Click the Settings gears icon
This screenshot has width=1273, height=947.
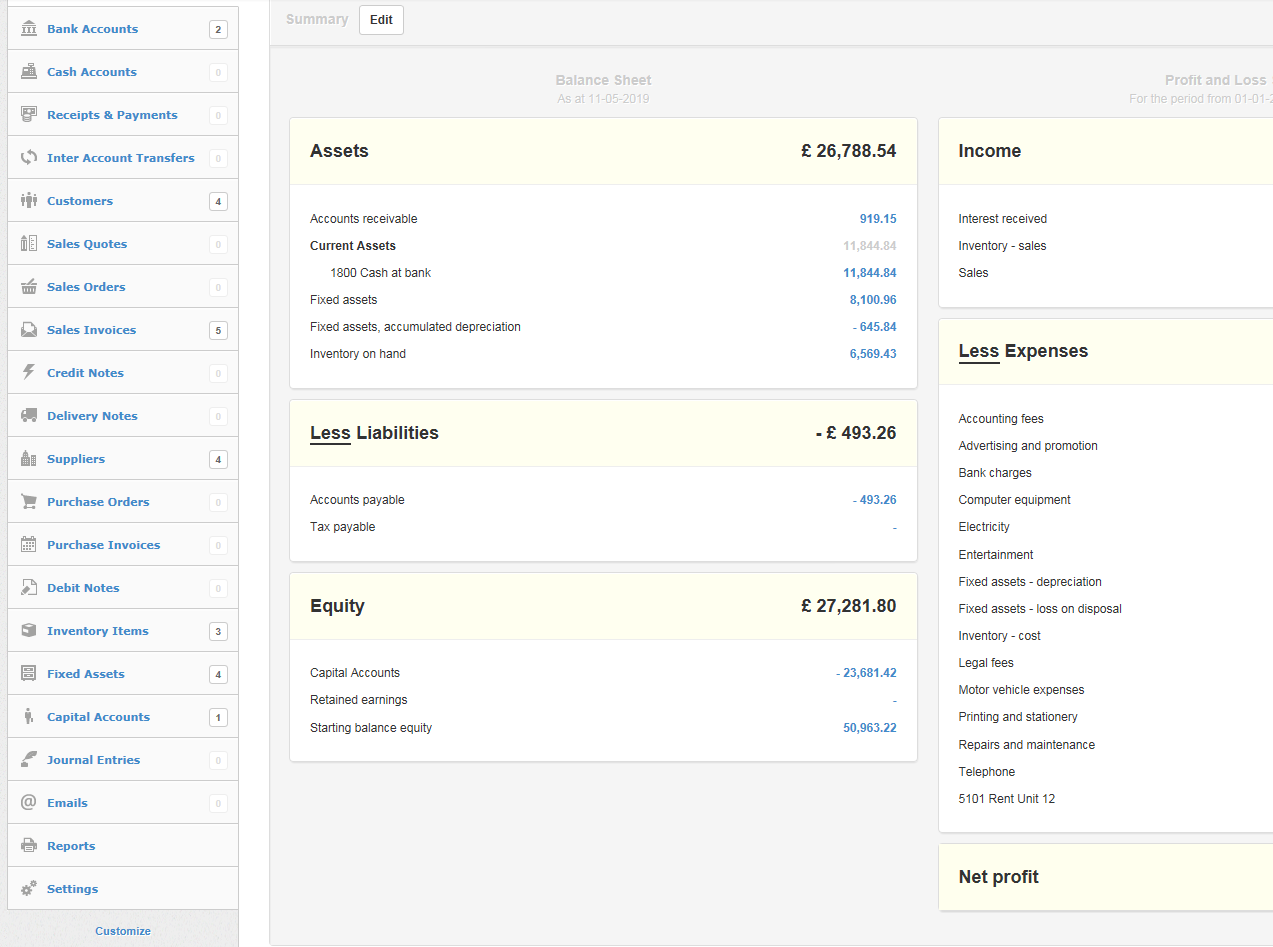point(29,888)
